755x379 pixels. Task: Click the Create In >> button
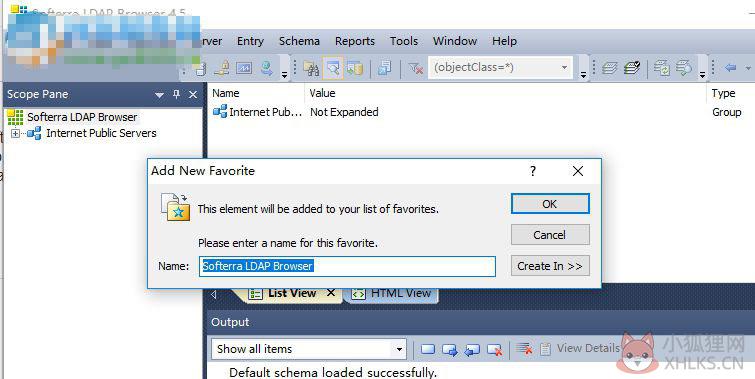pos(550,266)
